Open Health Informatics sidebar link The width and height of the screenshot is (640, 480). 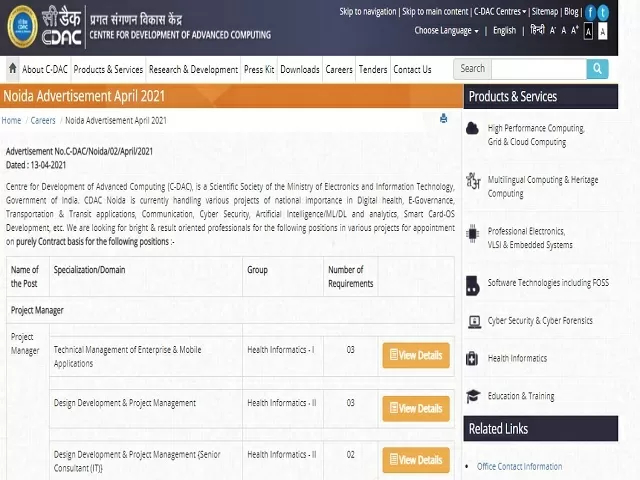coord(517,358)
